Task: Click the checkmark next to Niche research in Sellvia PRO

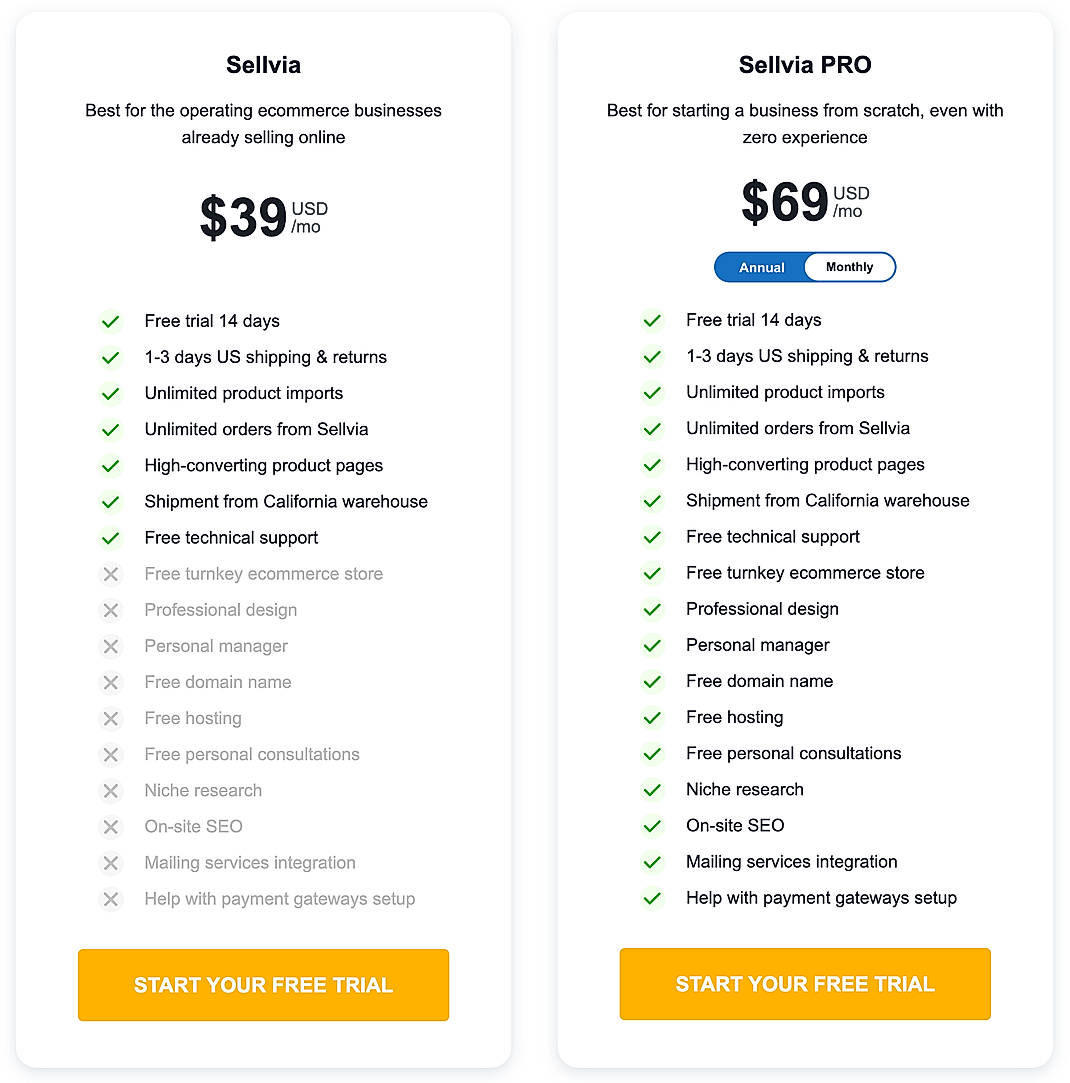Action: (653, 789)
